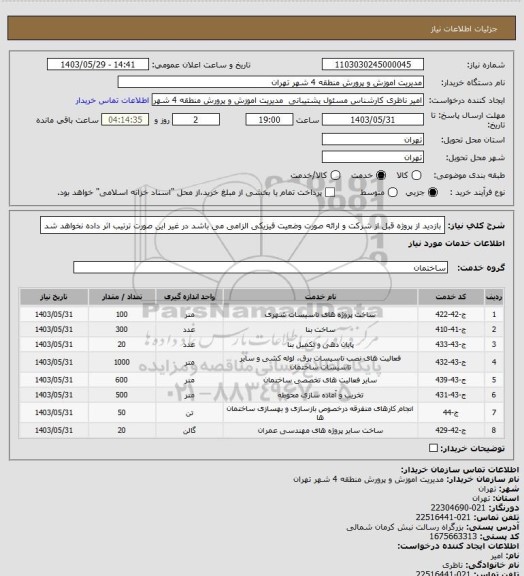This screenshot has width=524, height=576.
Task: Click the deadline hour field 19:00
Action: click(269, 120)
